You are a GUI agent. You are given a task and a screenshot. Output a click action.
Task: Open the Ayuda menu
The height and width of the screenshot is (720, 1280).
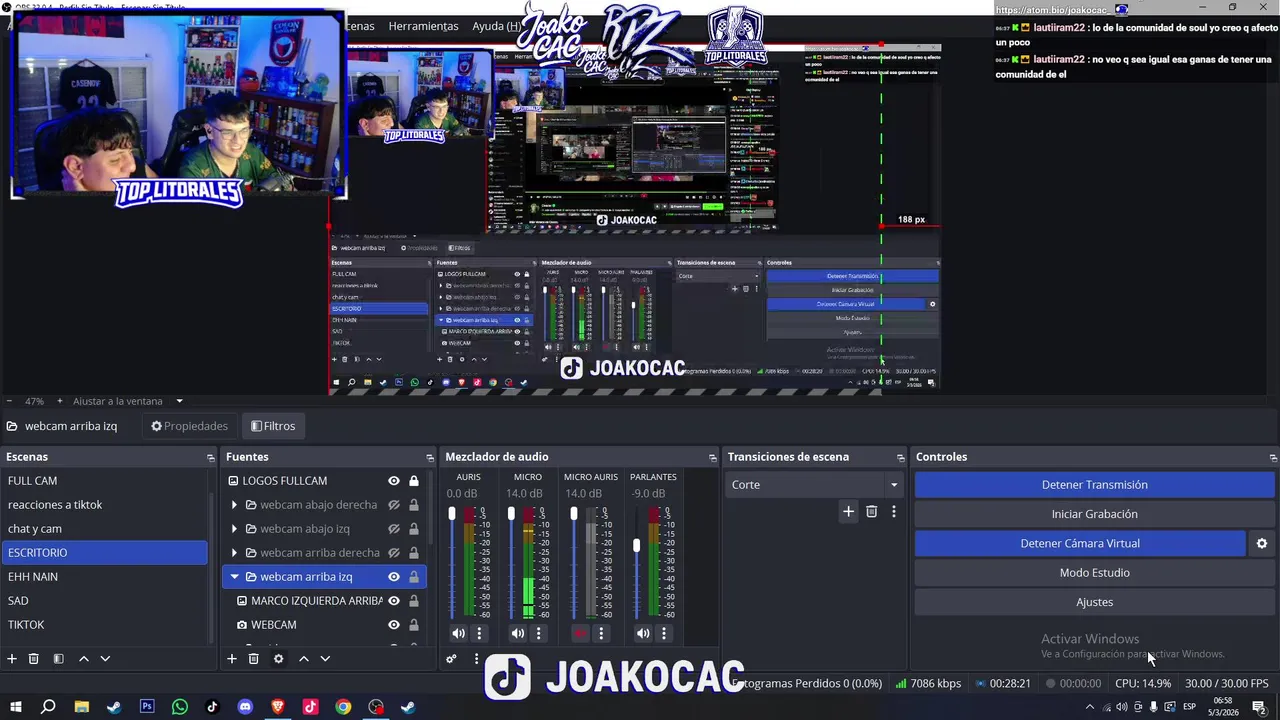(496, 26)
